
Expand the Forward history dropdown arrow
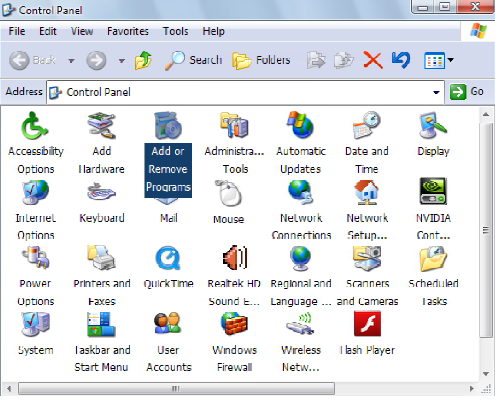point(122,61)
